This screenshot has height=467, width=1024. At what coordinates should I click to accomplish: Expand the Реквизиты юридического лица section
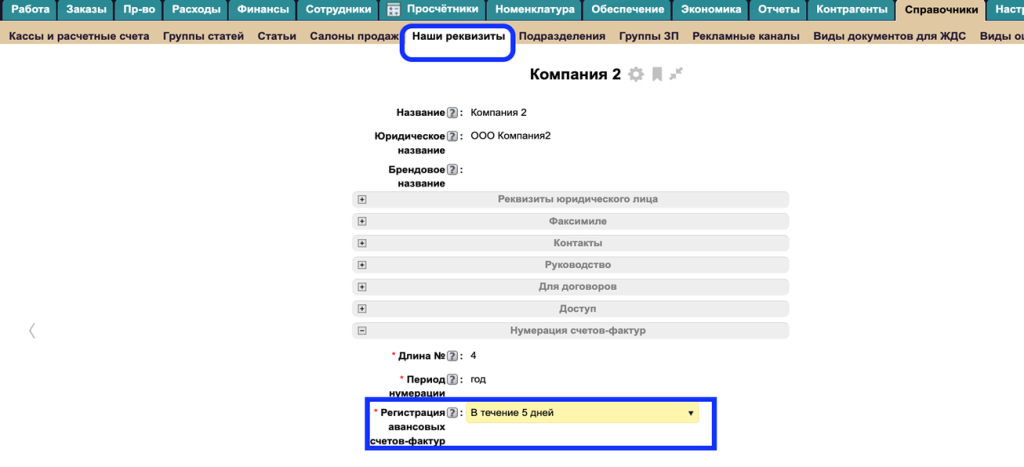[362, 199]
